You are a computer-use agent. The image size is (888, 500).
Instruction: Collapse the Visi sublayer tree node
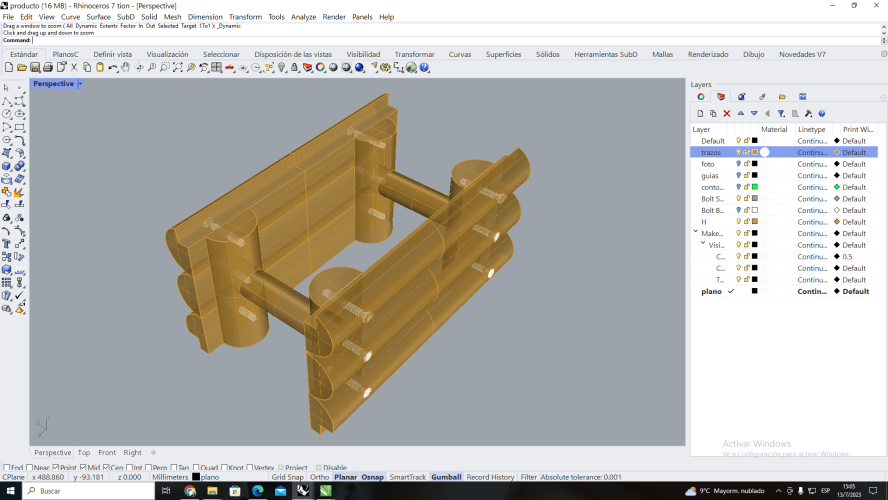(703, 245)
